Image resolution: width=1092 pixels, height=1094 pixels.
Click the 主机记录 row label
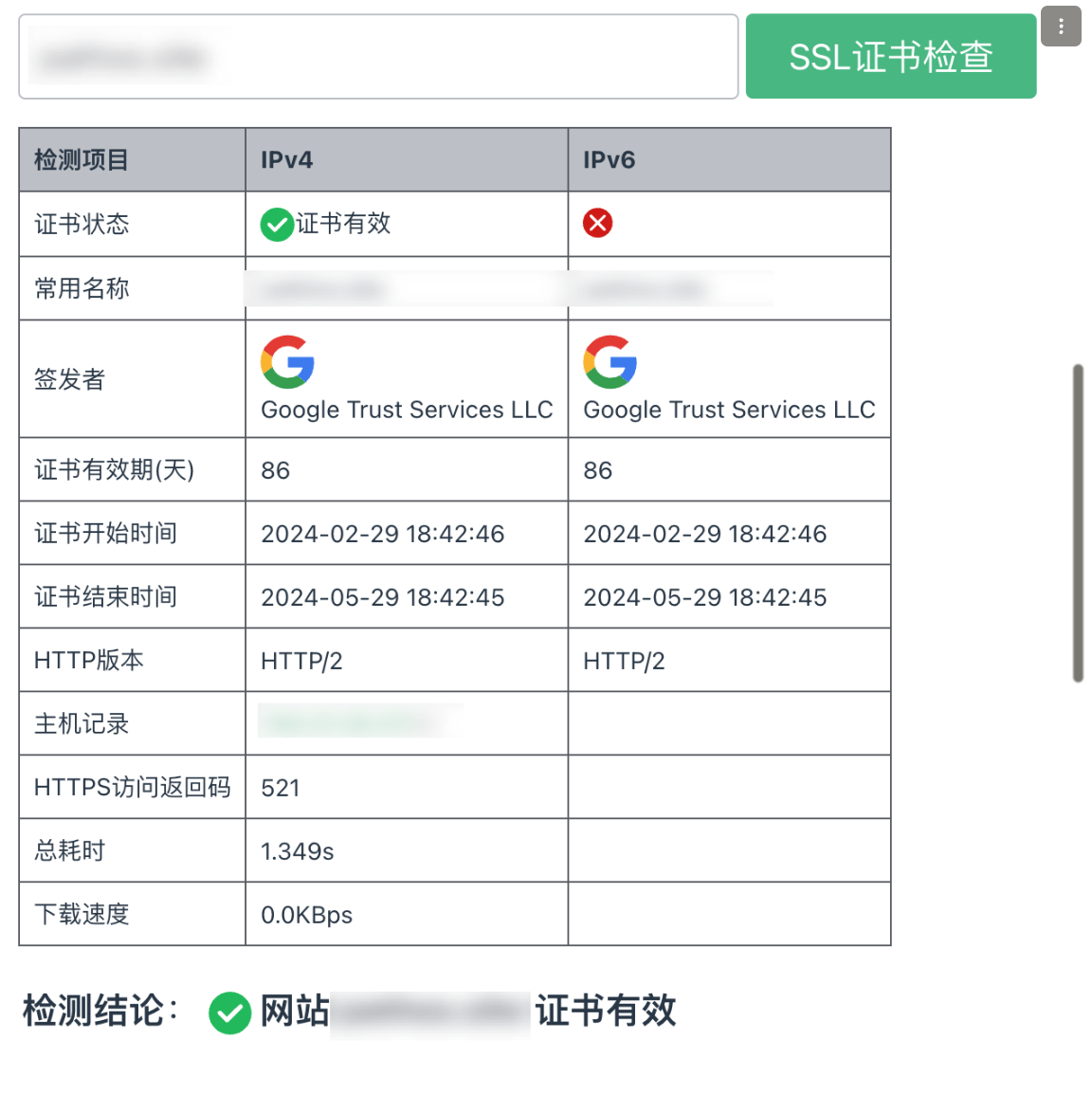tap(82, 723)
